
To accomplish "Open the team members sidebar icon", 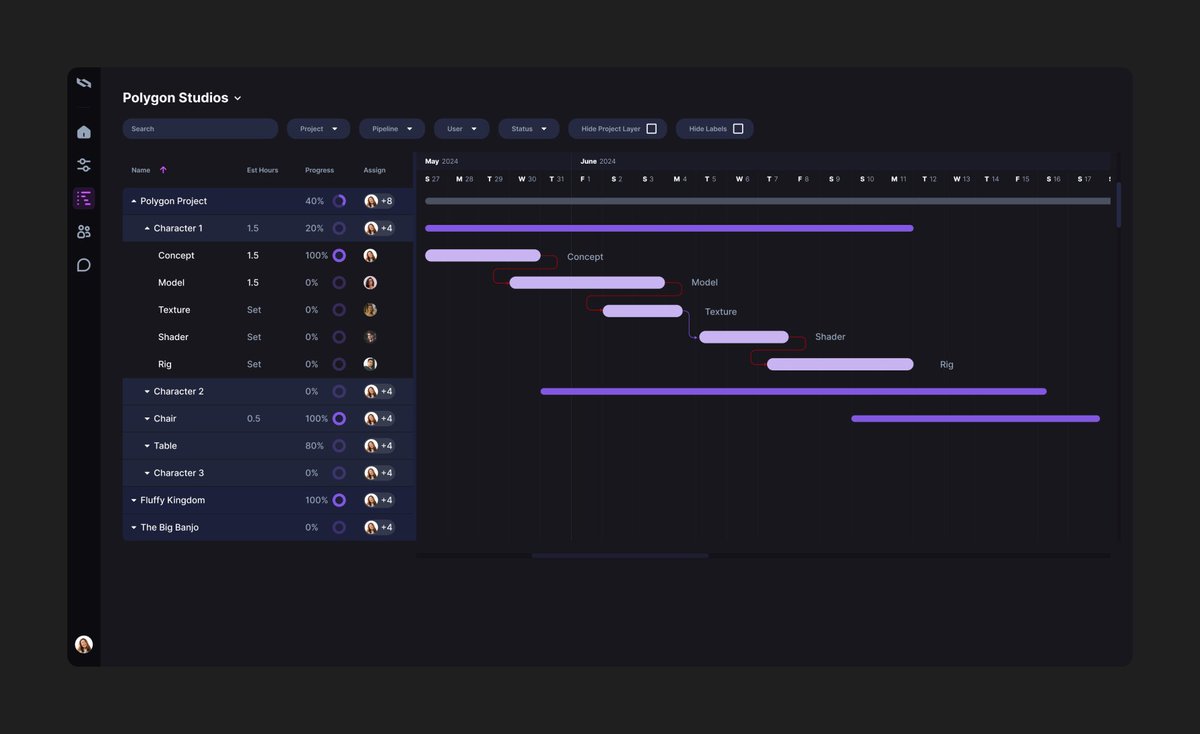I will click(84, 232).
